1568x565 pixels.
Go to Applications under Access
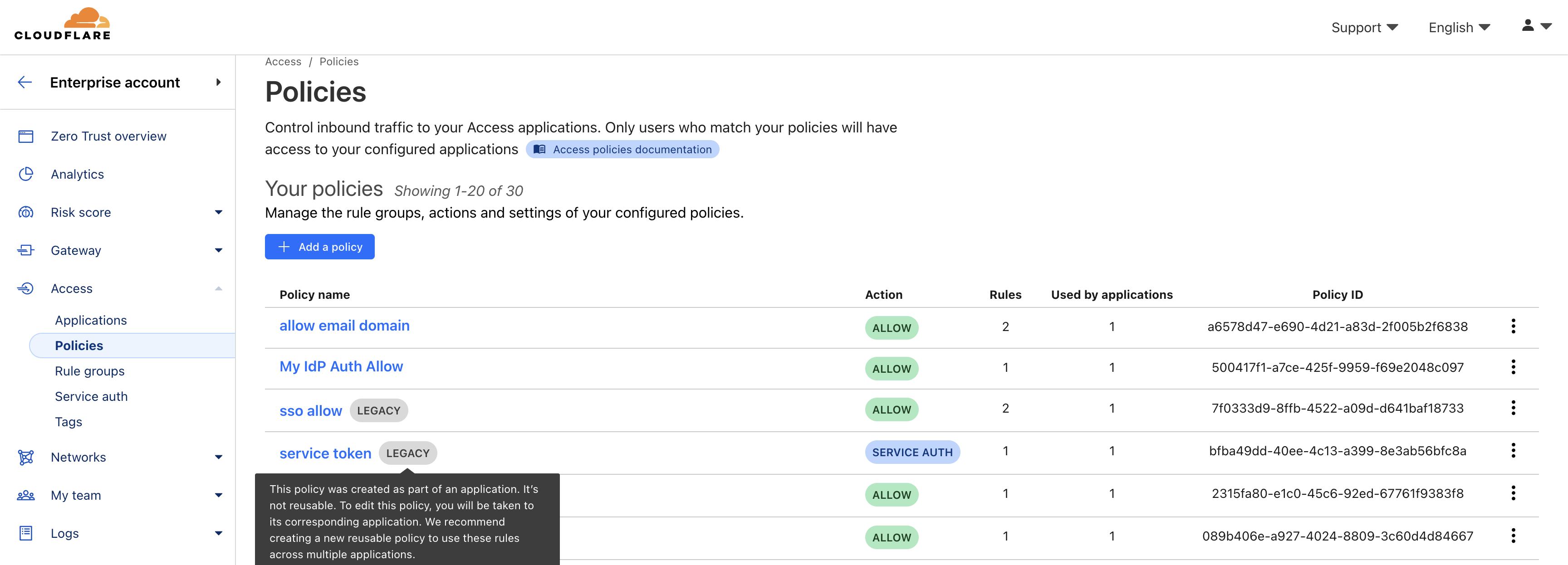[91, 320]
